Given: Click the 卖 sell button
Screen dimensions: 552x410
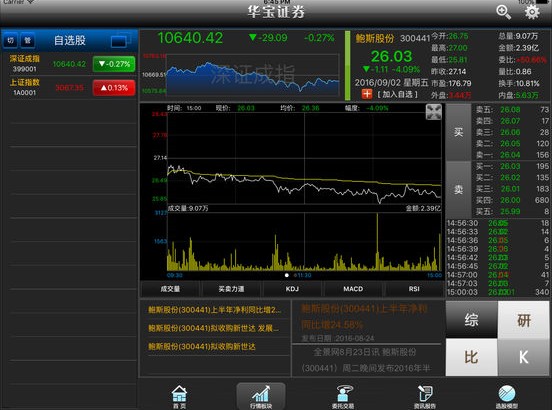Looking at the screenshot, I should click(458, 190).
